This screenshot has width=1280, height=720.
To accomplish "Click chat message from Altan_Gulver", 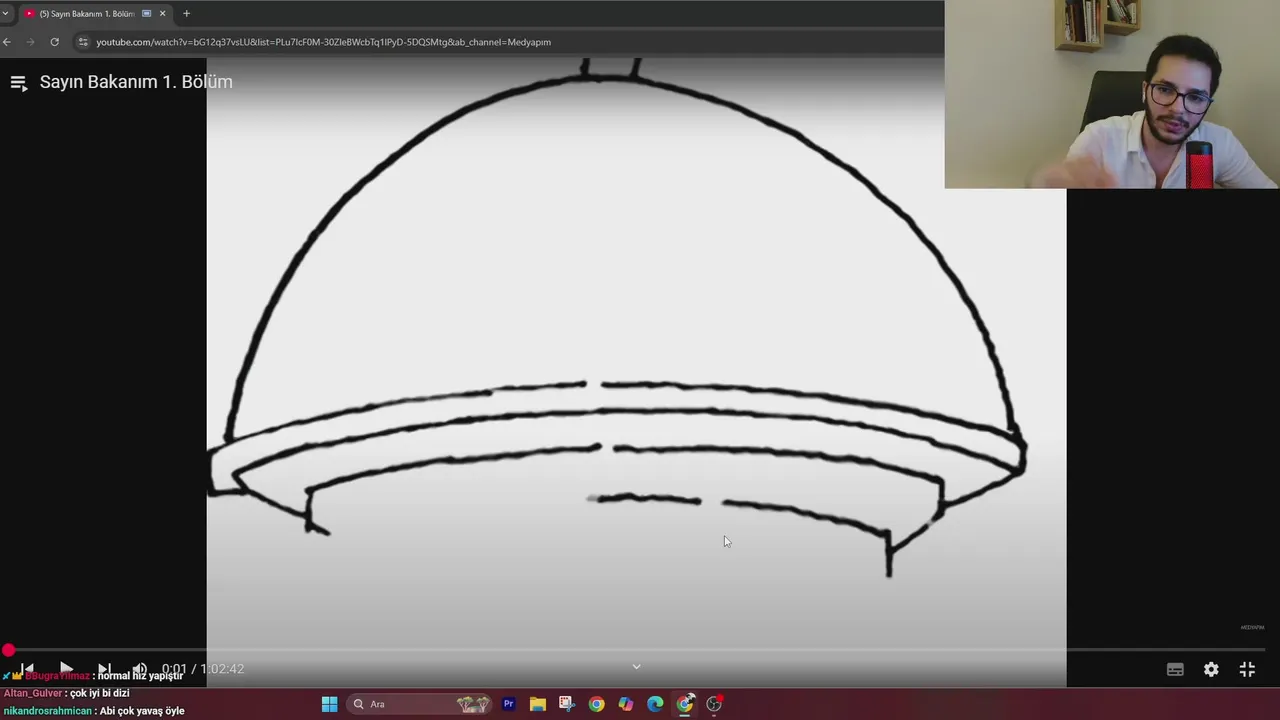I will coord(67,693).
